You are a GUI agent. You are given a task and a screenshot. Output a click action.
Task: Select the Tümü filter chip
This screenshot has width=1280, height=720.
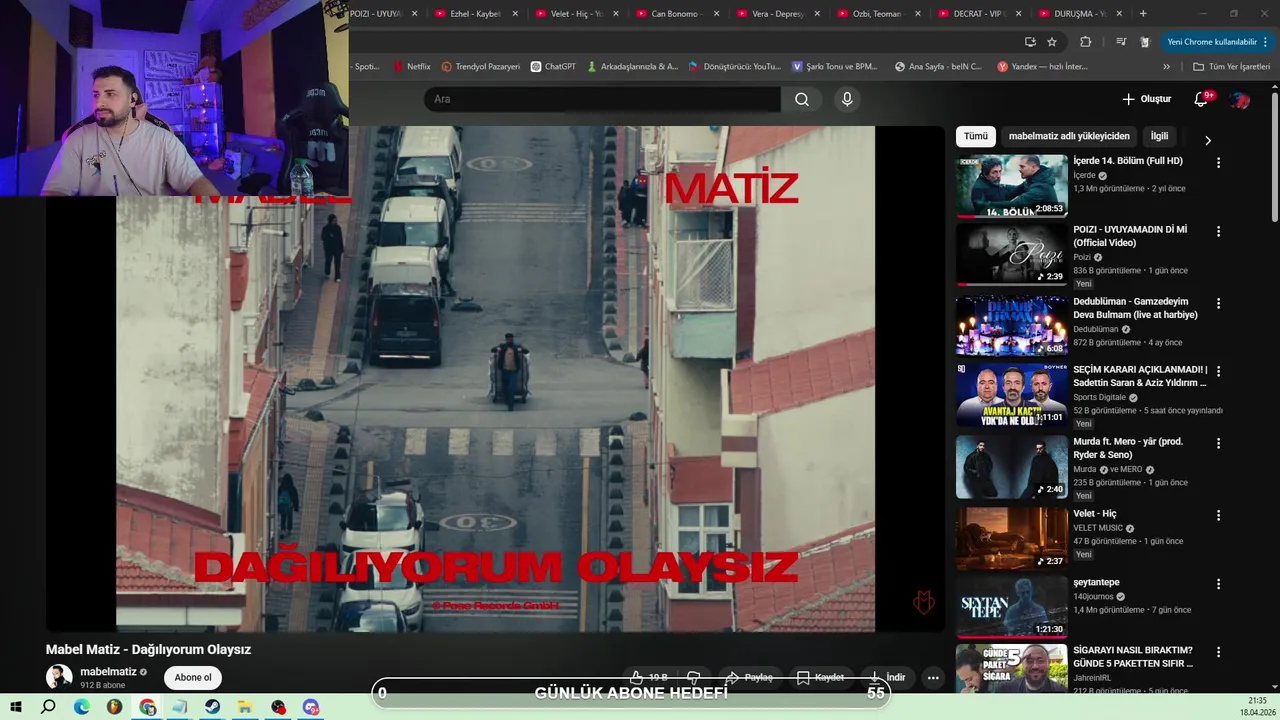point(975,136)
